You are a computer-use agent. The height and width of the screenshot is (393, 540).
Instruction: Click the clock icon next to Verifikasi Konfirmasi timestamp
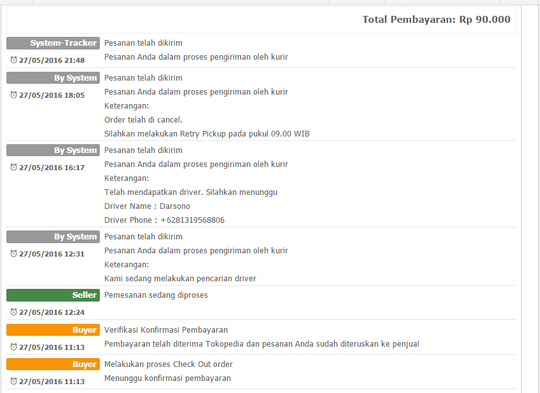click(13, 347)
